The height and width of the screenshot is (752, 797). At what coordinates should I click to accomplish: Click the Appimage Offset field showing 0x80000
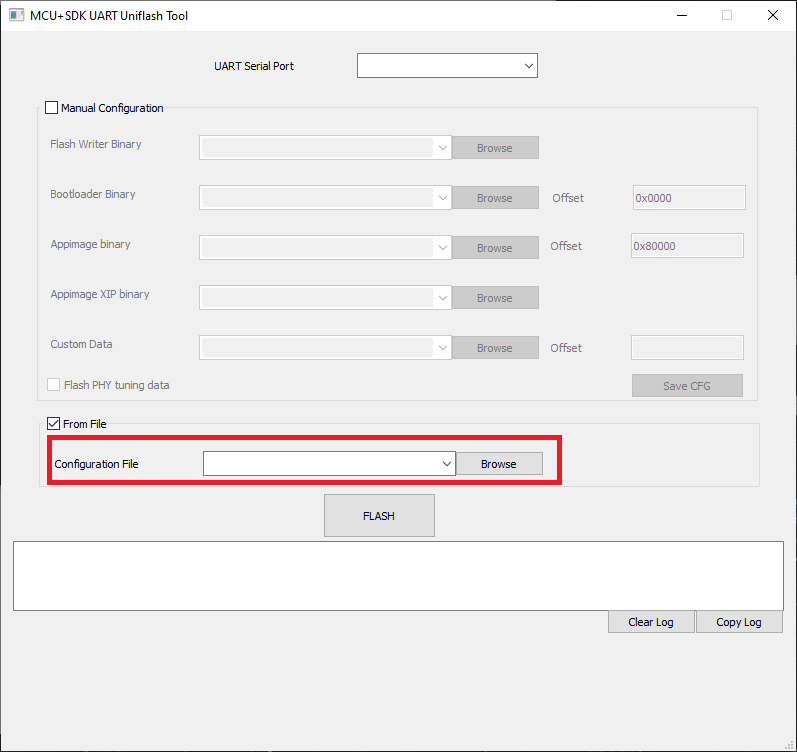[x=686, y=246]
